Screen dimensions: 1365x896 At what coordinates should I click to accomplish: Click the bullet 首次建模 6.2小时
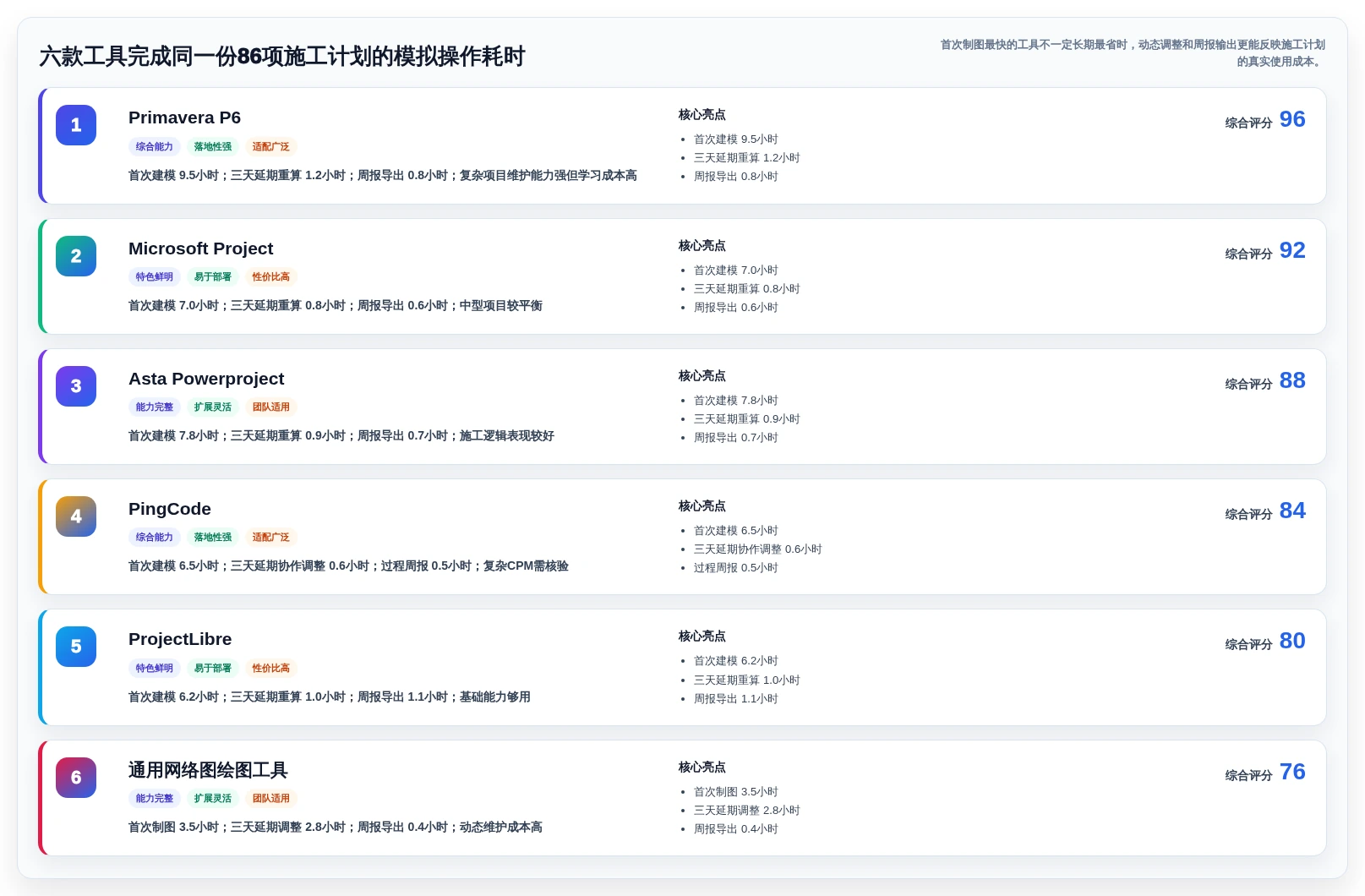point(736,661)
